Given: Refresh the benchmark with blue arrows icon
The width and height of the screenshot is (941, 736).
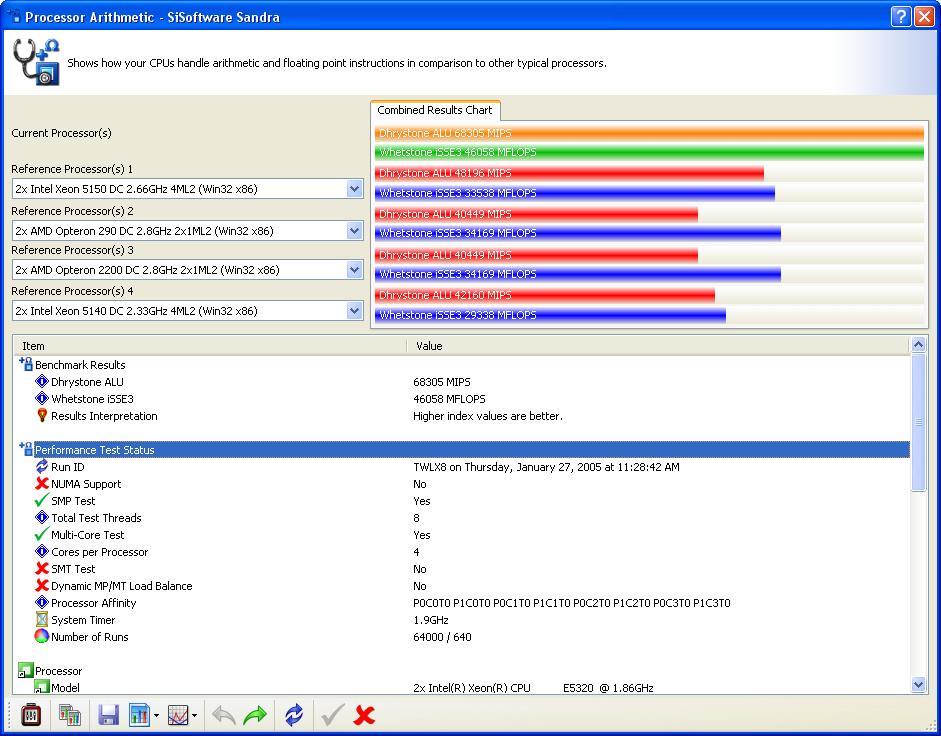Looking at the screenshot, I should tap(294, 715).
